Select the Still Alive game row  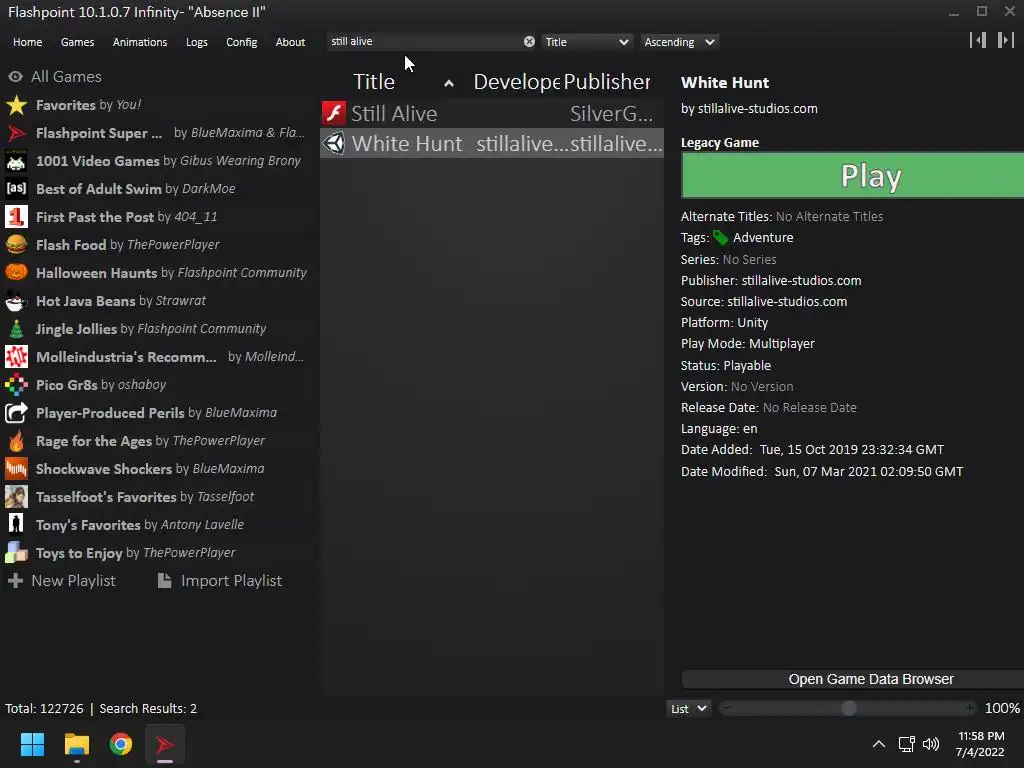click(x=492, y=114)
